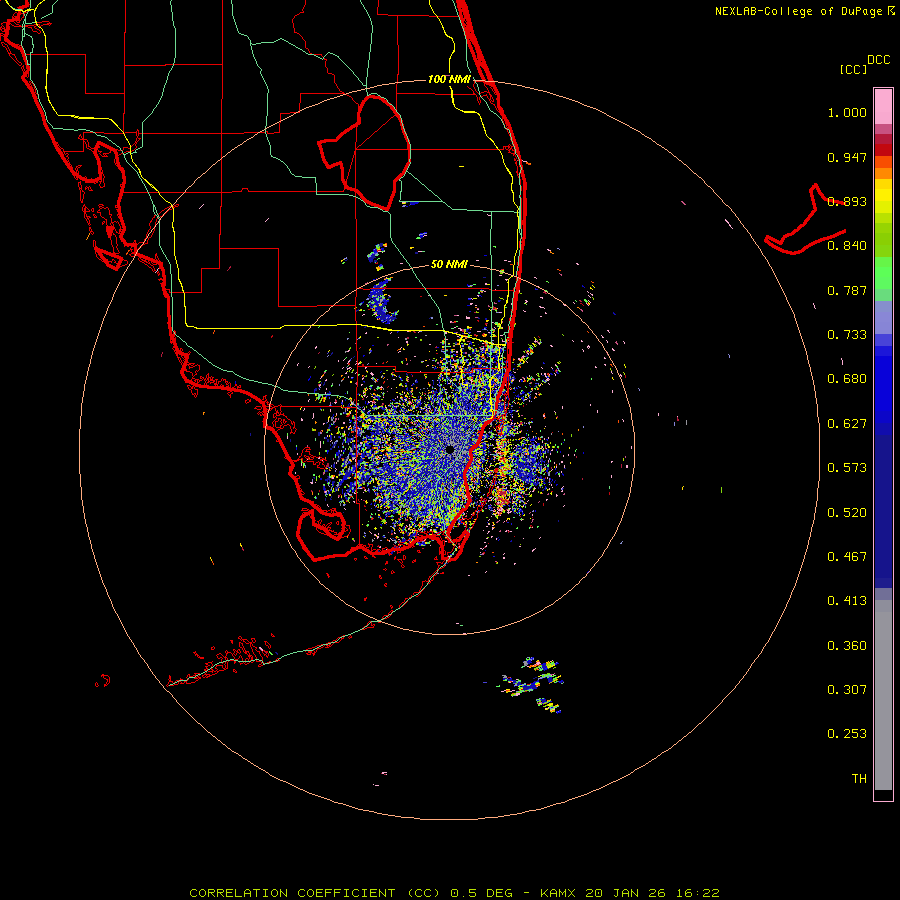
Task: Select the 0.947 scale value
Action: (847, 157)
